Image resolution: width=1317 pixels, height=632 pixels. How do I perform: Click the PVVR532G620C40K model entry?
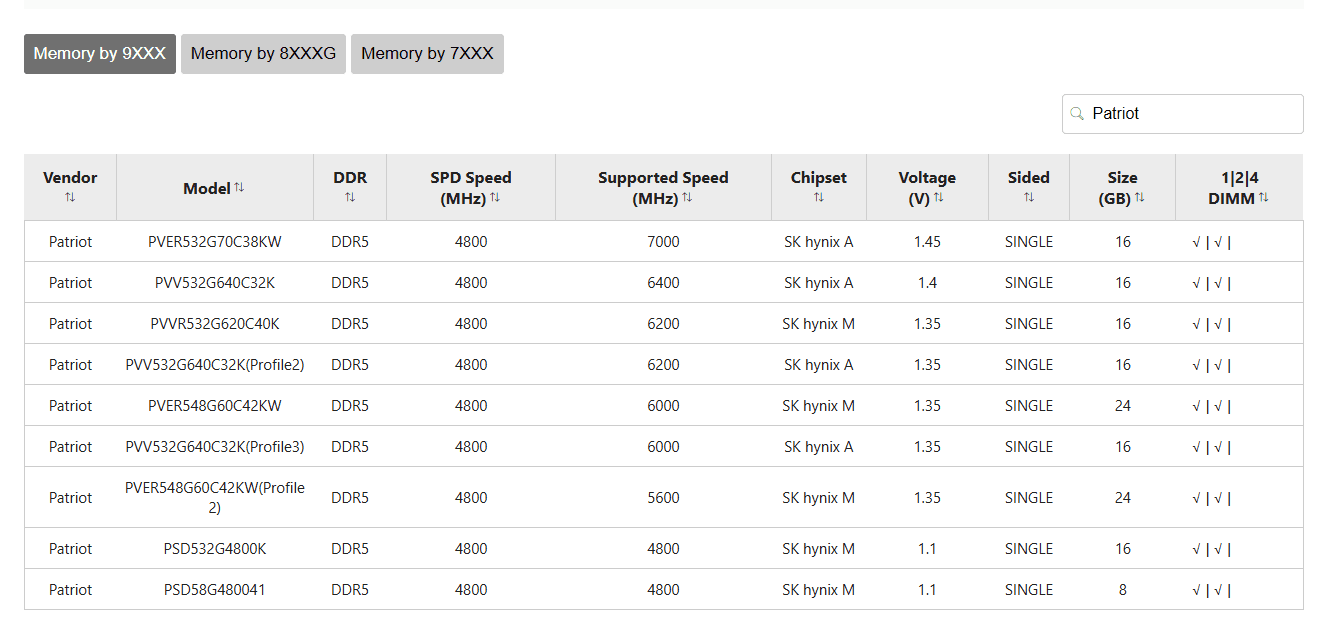[215, 324]
